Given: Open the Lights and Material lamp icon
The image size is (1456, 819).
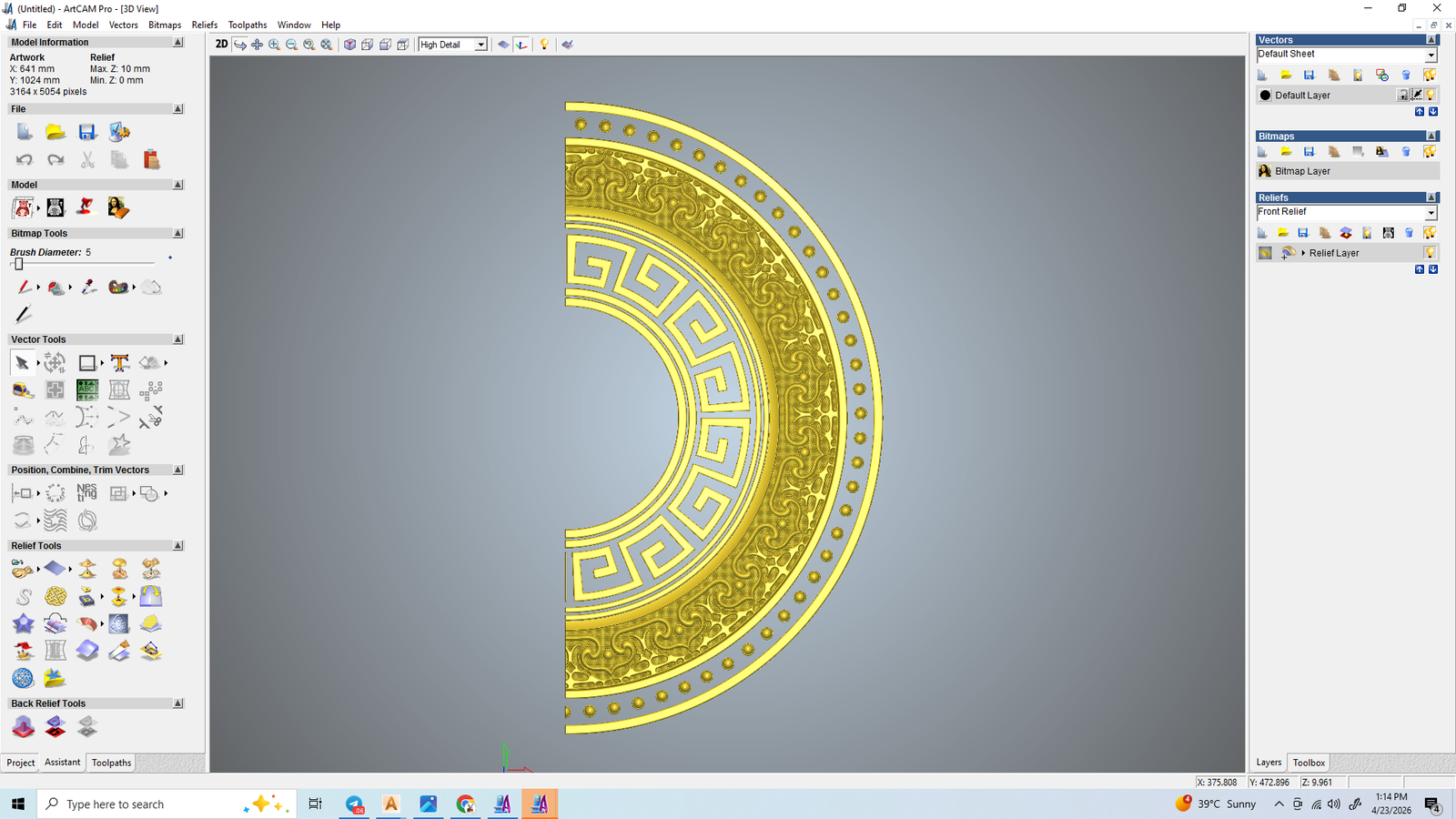Looking at the screenshot, I should 544,45.
